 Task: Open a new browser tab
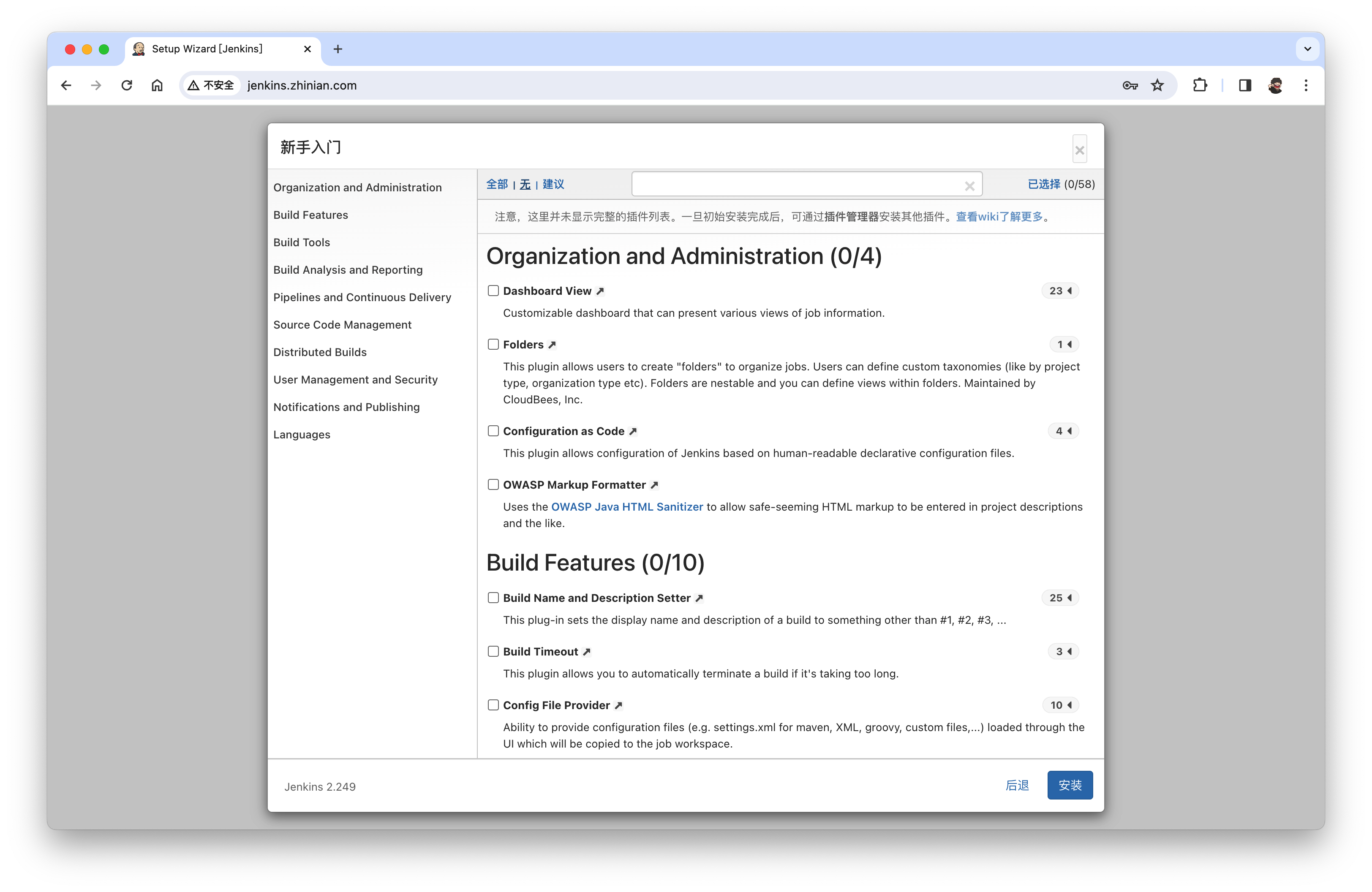[338, 49]
